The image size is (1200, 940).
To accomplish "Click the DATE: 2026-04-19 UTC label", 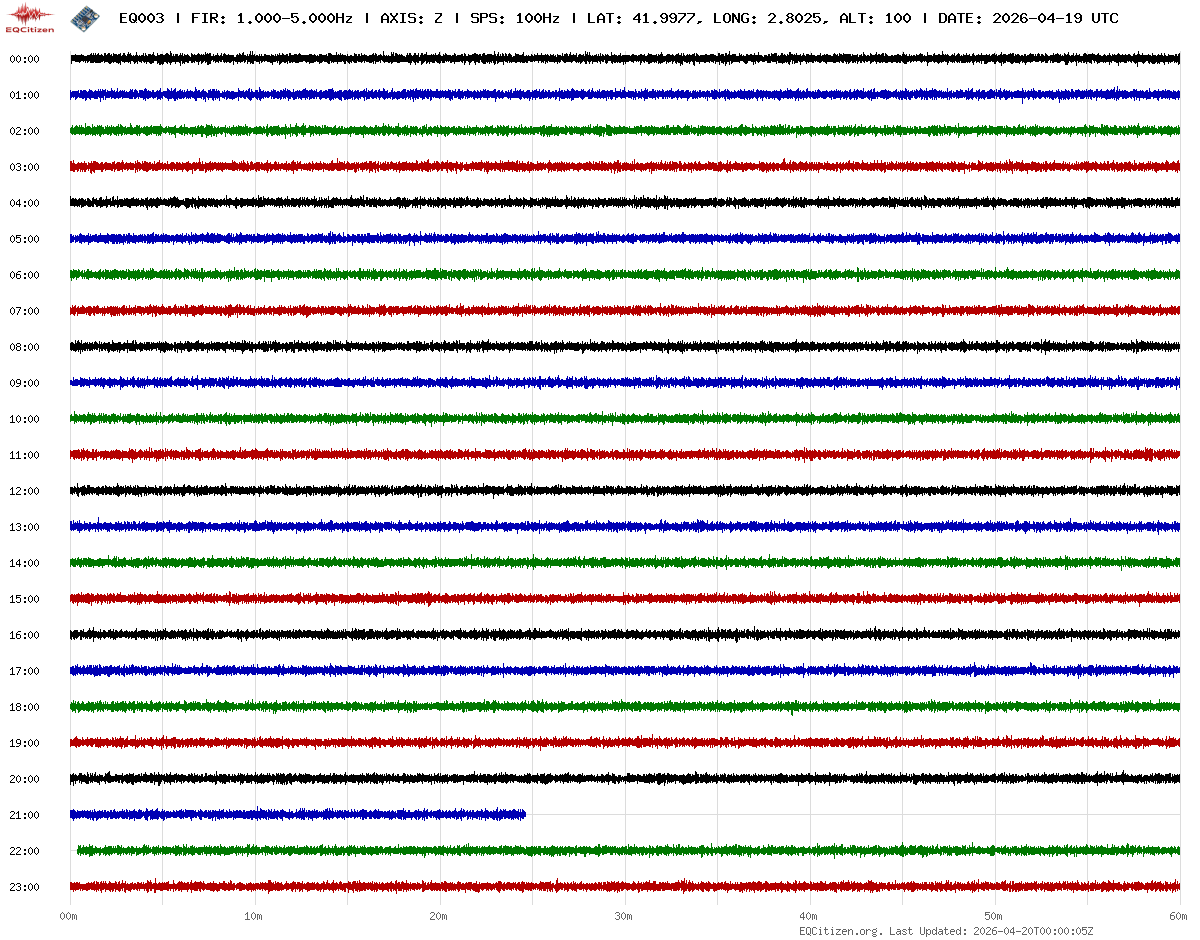I will click(1028, 19).
